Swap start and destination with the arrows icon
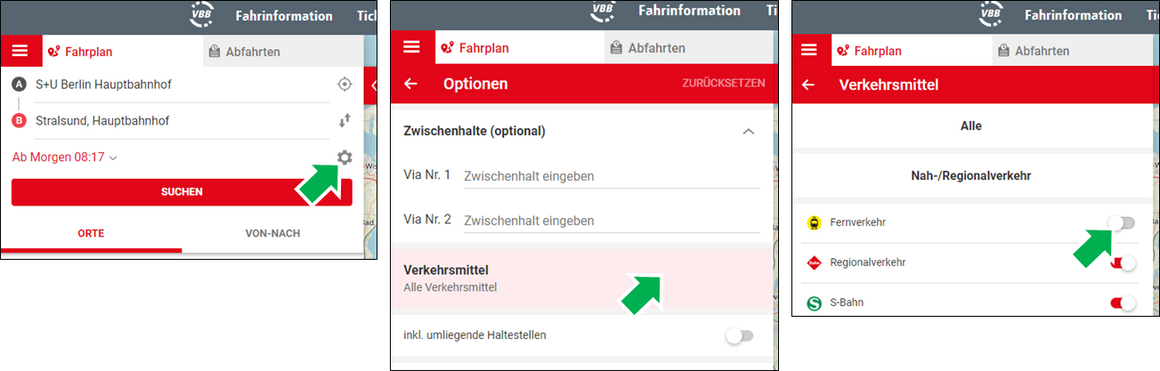This screenshot has width=1160, height=371. pos(343,121)
